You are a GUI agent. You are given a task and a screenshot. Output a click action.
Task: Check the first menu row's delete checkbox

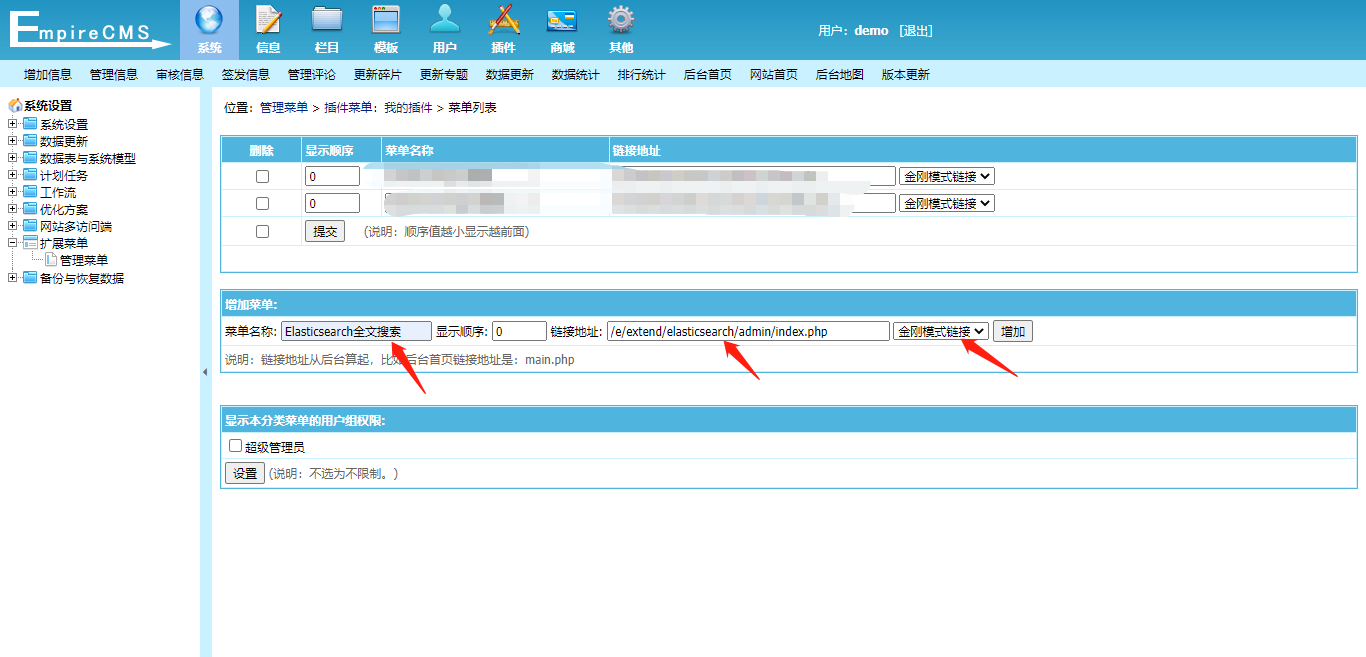pyautogui.click(x=263, y=175)
